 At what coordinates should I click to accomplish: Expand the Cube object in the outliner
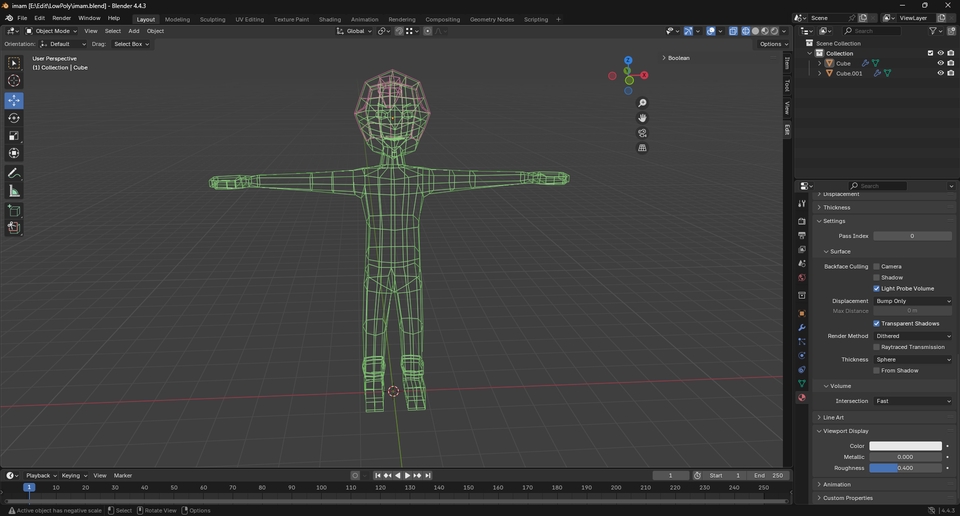point(820,63)
